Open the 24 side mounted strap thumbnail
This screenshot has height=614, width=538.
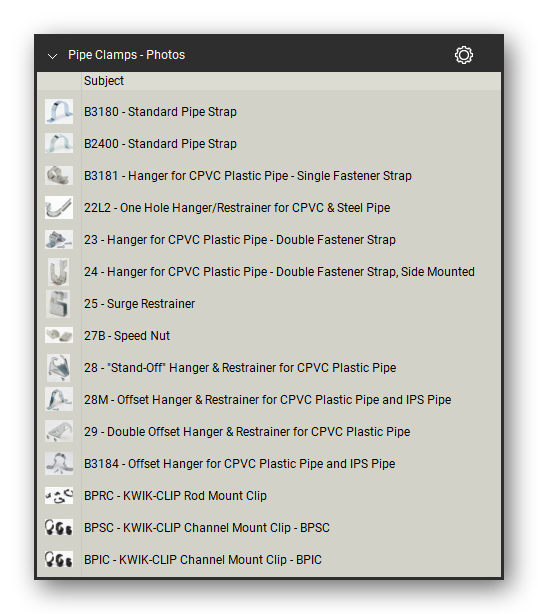click(x=59, y=272)
